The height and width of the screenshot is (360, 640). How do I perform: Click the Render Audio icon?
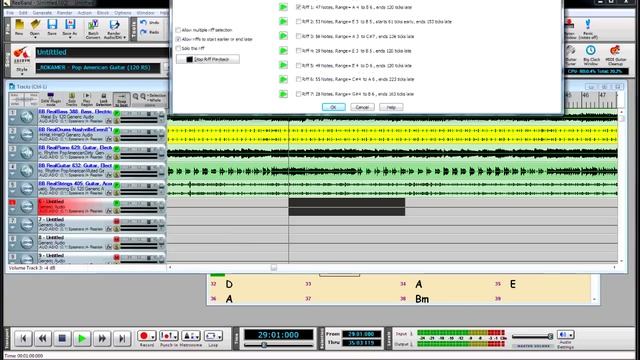point(114,25)
